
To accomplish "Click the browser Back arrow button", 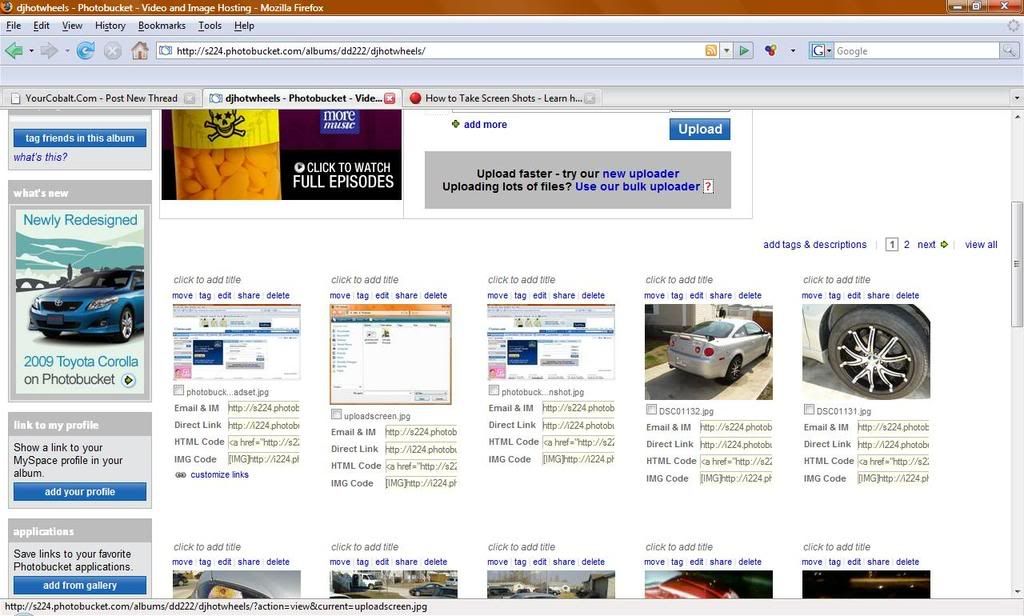I will pyautogui.click(x=13, y=50).
